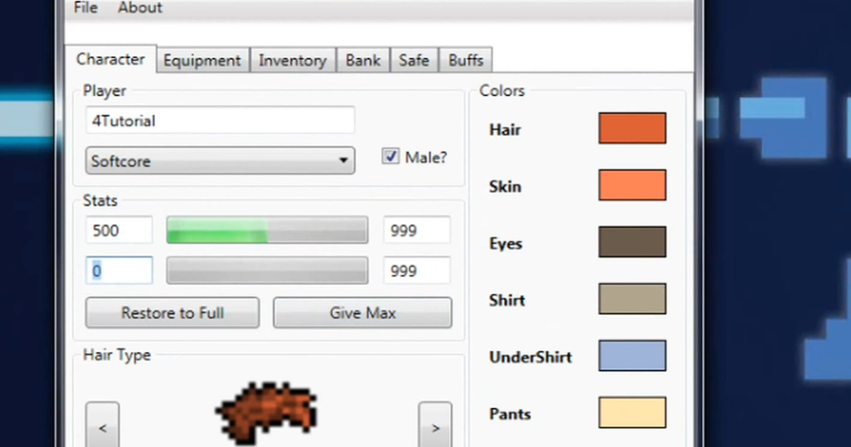Image resolution: width=851 pixels, height=447 pixels.
Task: Open the Pants color swatch
Action: [x=632, y=412]
